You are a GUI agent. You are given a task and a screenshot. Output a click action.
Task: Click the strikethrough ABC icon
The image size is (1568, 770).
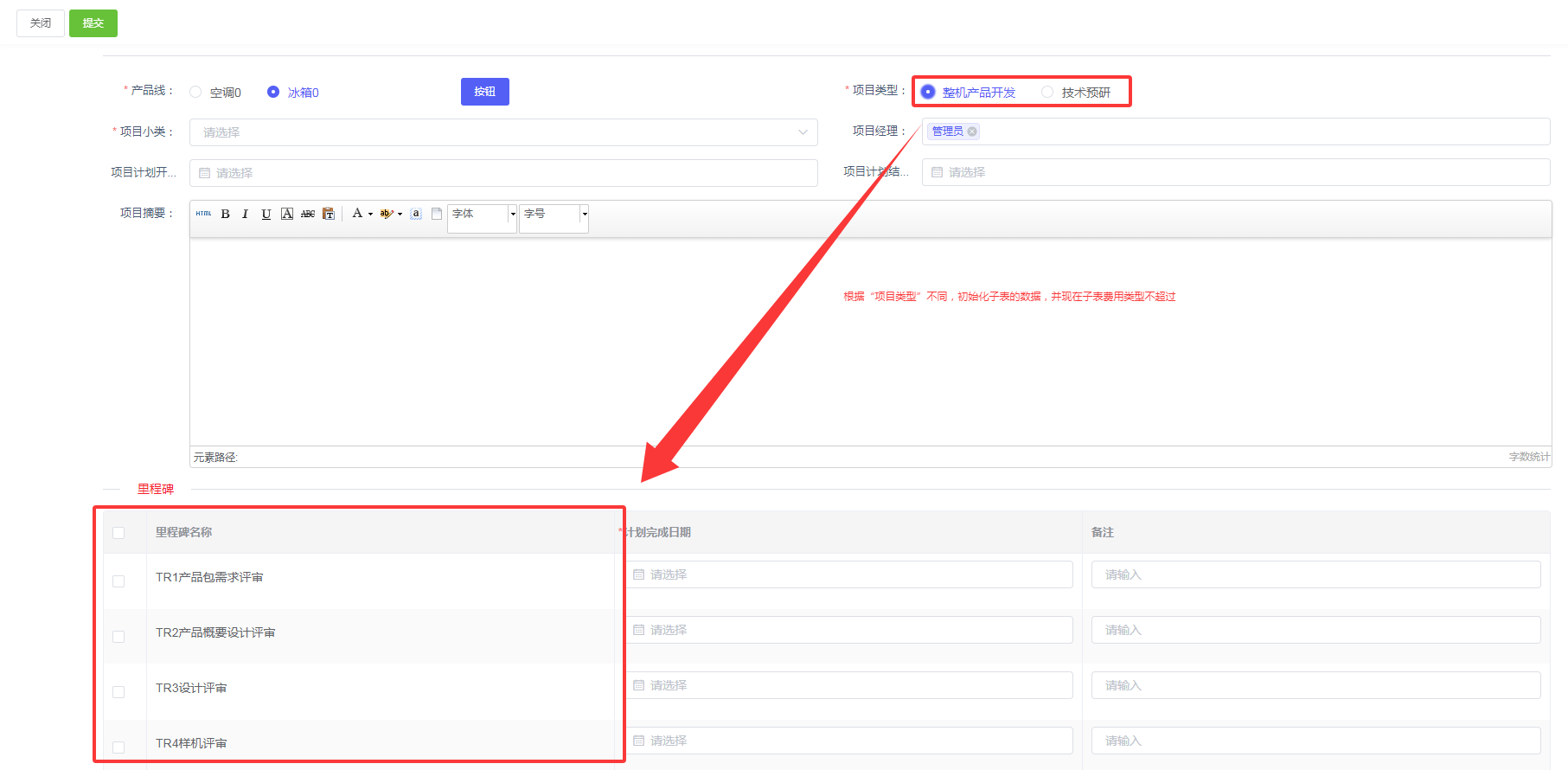pyautogui.click(x=307, y=214)
